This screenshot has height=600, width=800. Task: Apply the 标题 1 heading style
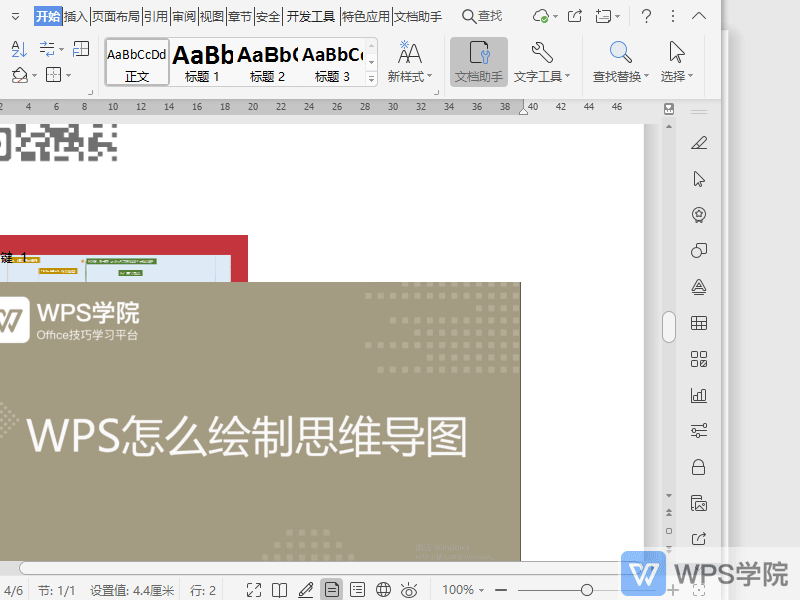tap(203, 61)
